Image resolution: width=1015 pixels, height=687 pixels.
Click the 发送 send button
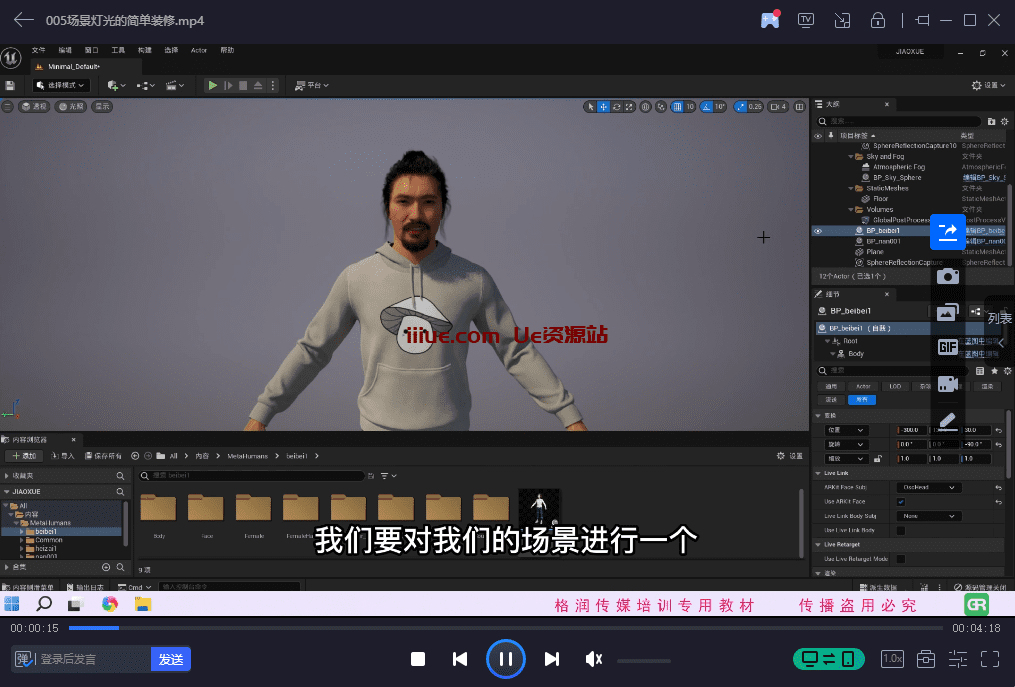click(171, 659)
